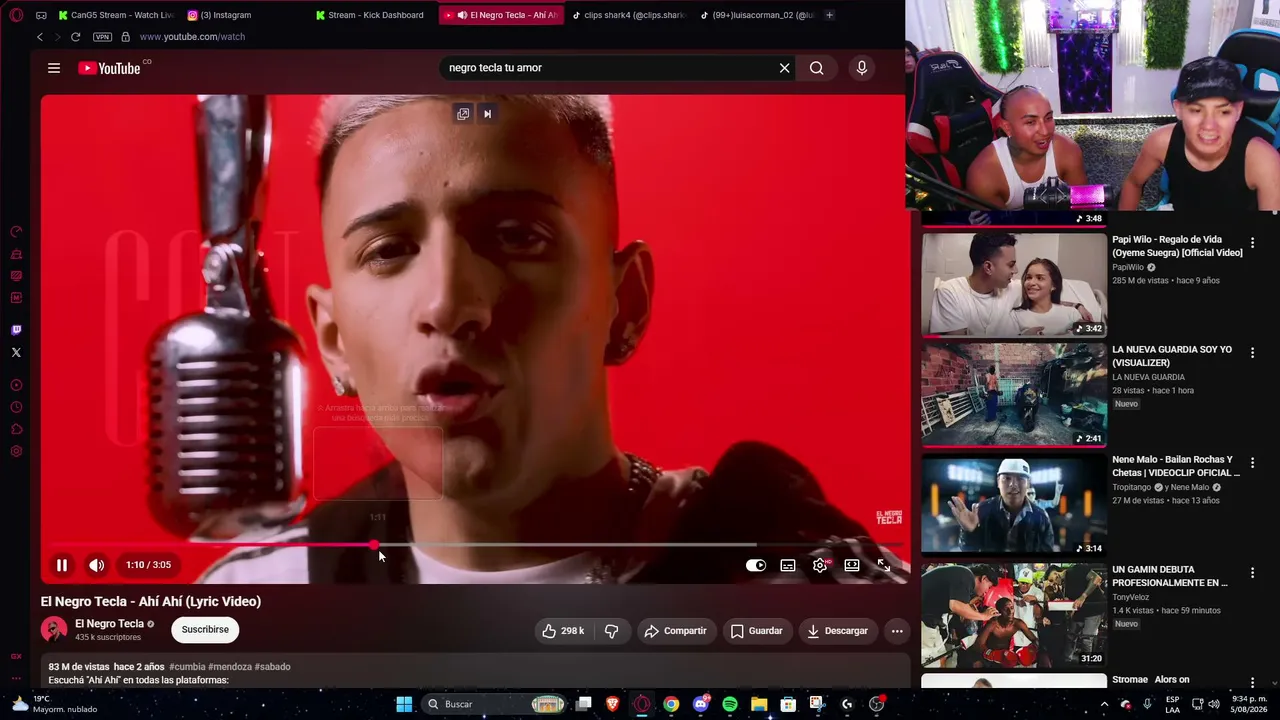Viewport: 1280px width, 720px height.
Task: Click the red progress scrubber handle
Action: point(374,545)
